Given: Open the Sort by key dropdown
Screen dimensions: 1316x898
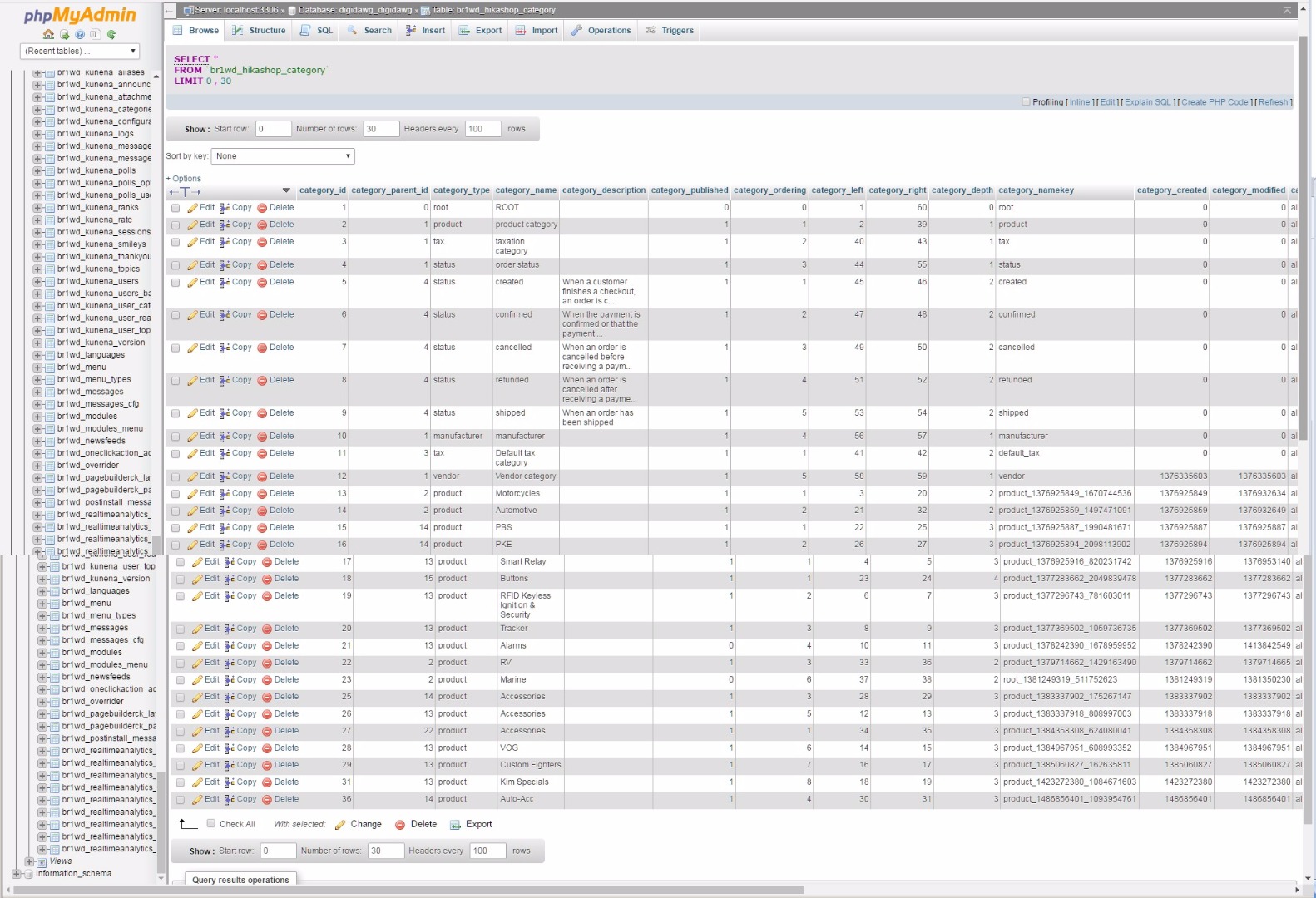Looking at the screenshot, I should tap(284, 156).
